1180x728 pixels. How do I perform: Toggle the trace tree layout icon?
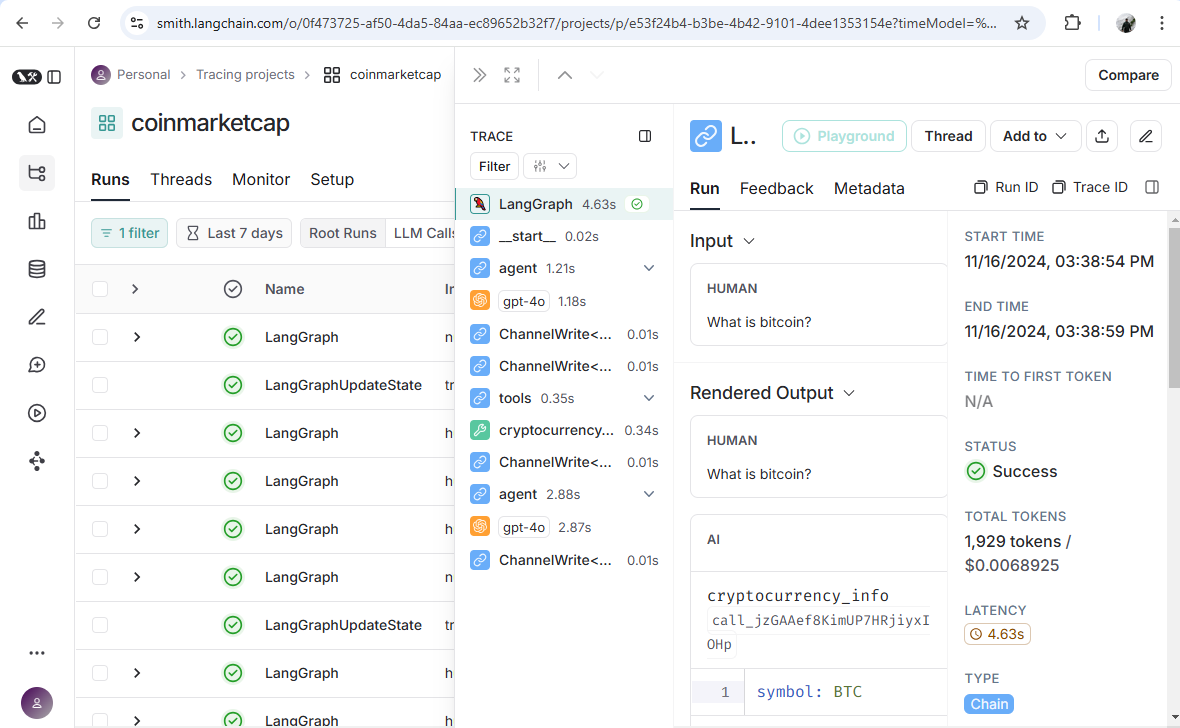click(645, 136)
